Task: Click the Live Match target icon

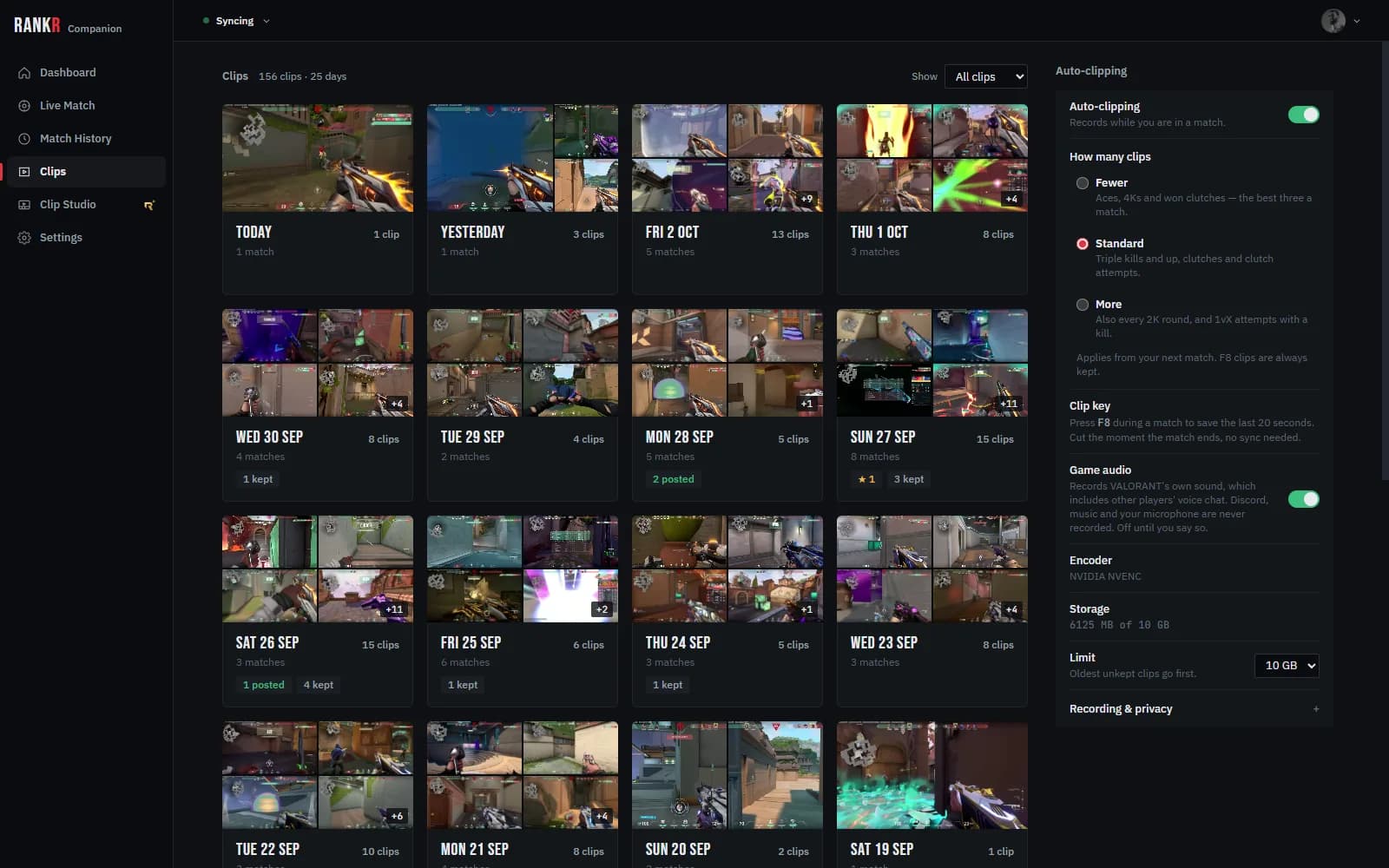Action: pyautogui.click(x=24, y=106)
